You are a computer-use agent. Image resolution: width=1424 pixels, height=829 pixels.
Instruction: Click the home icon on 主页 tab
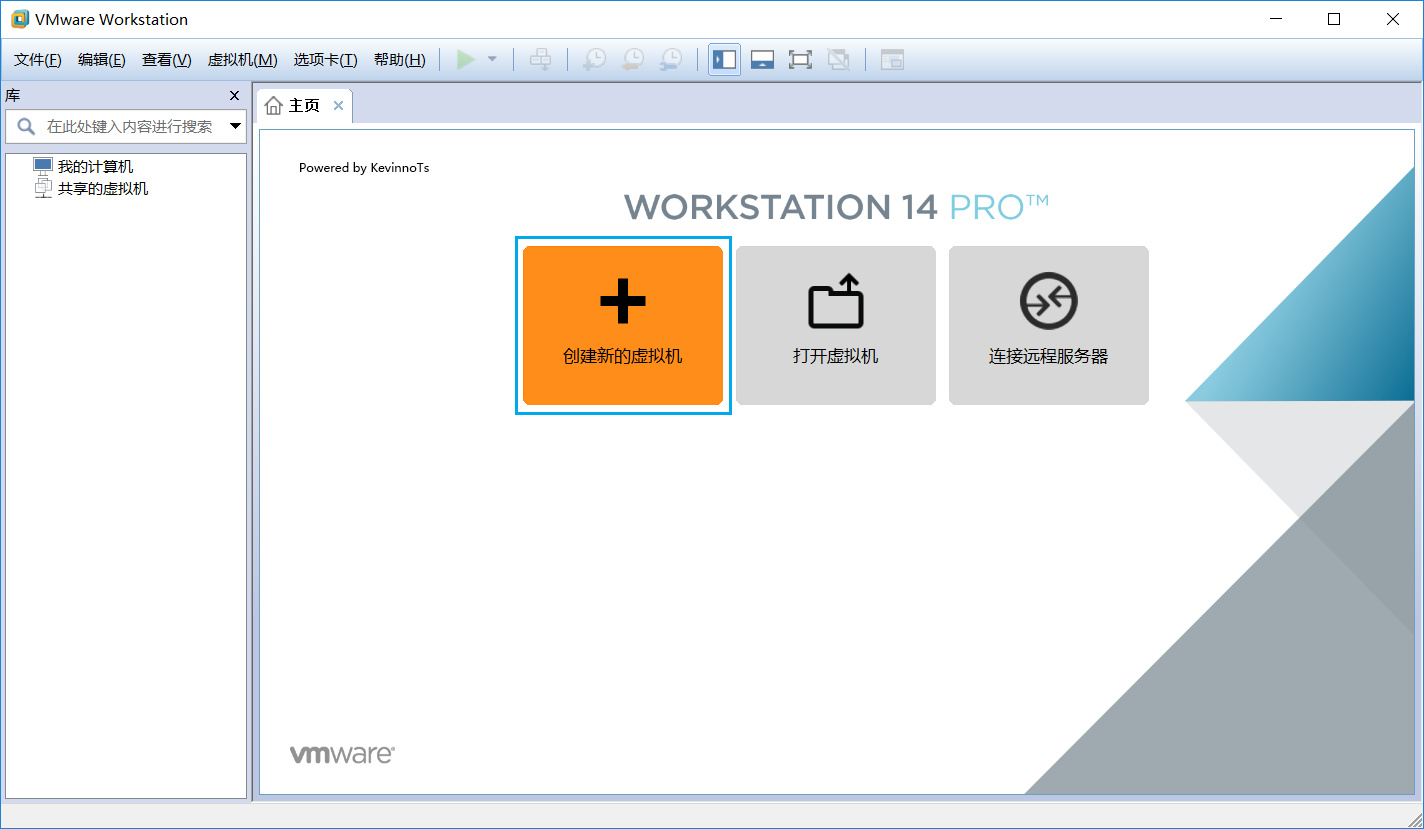pyautogui.click(x=274, y=106)
